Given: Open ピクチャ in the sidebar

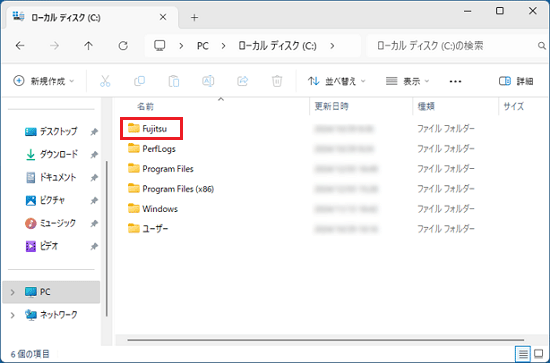Looking at the screenshot, I should [x=45, y=200].
